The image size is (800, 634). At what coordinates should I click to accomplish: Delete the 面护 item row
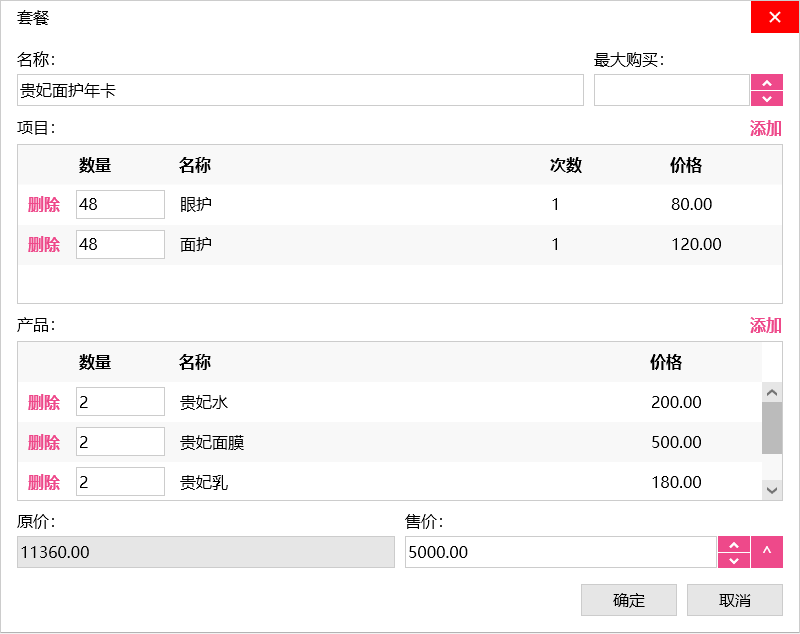(x=44, y=245)
